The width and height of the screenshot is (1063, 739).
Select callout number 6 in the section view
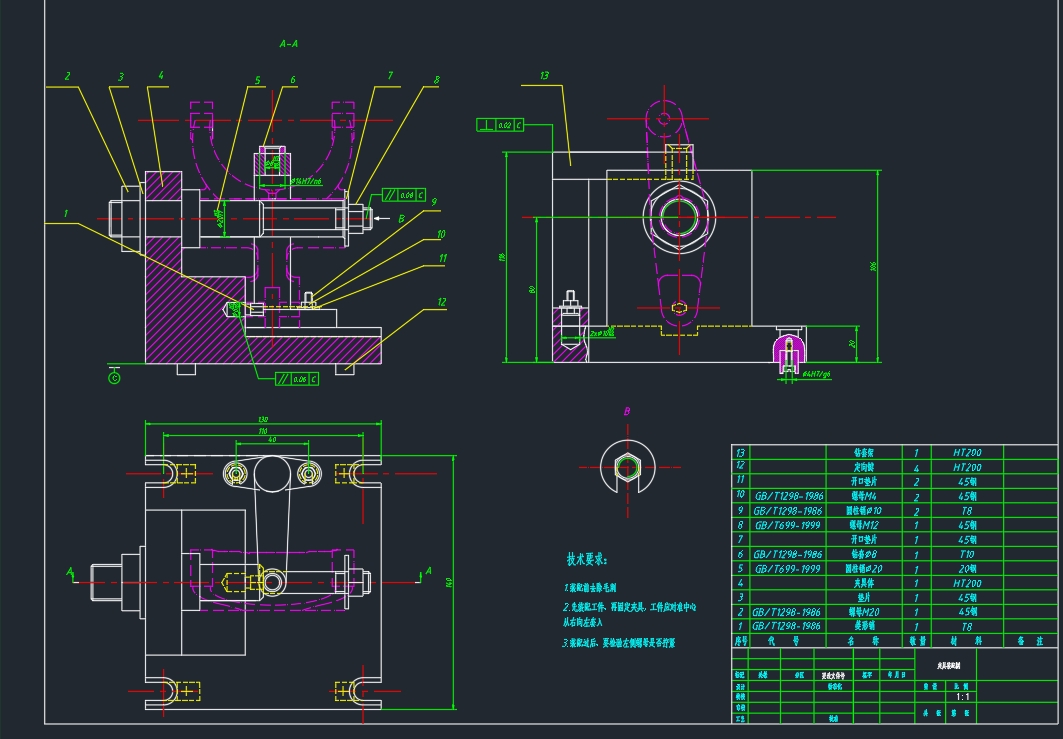tap(293, 80)
